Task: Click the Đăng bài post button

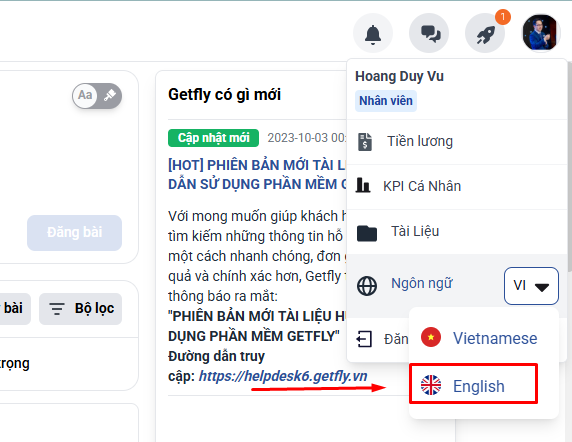Action: (x=74, y=233)
